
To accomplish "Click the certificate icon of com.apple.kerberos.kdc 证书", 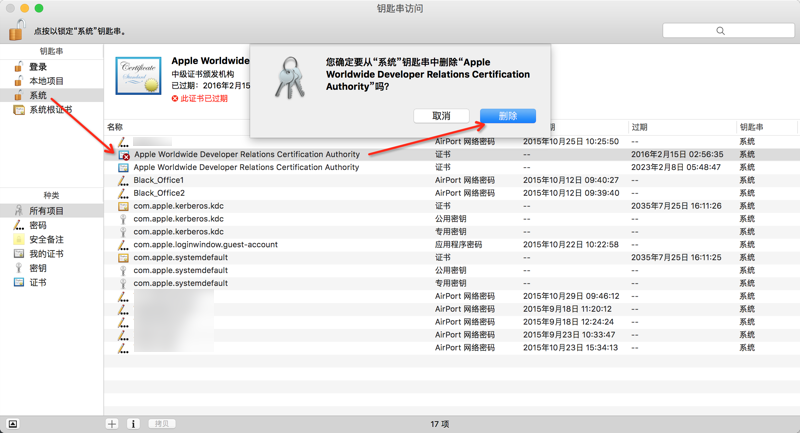I will click(123, 206).
